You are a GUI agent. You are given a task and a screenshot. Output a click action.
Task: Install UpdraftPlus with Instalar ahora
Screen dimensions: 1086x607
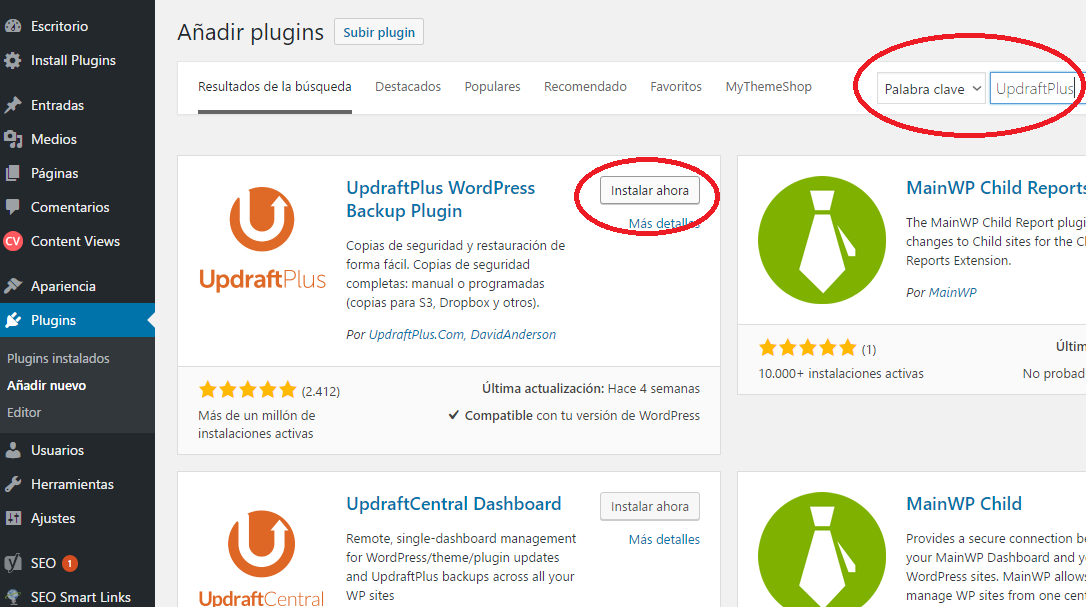[x=650, y=191]
